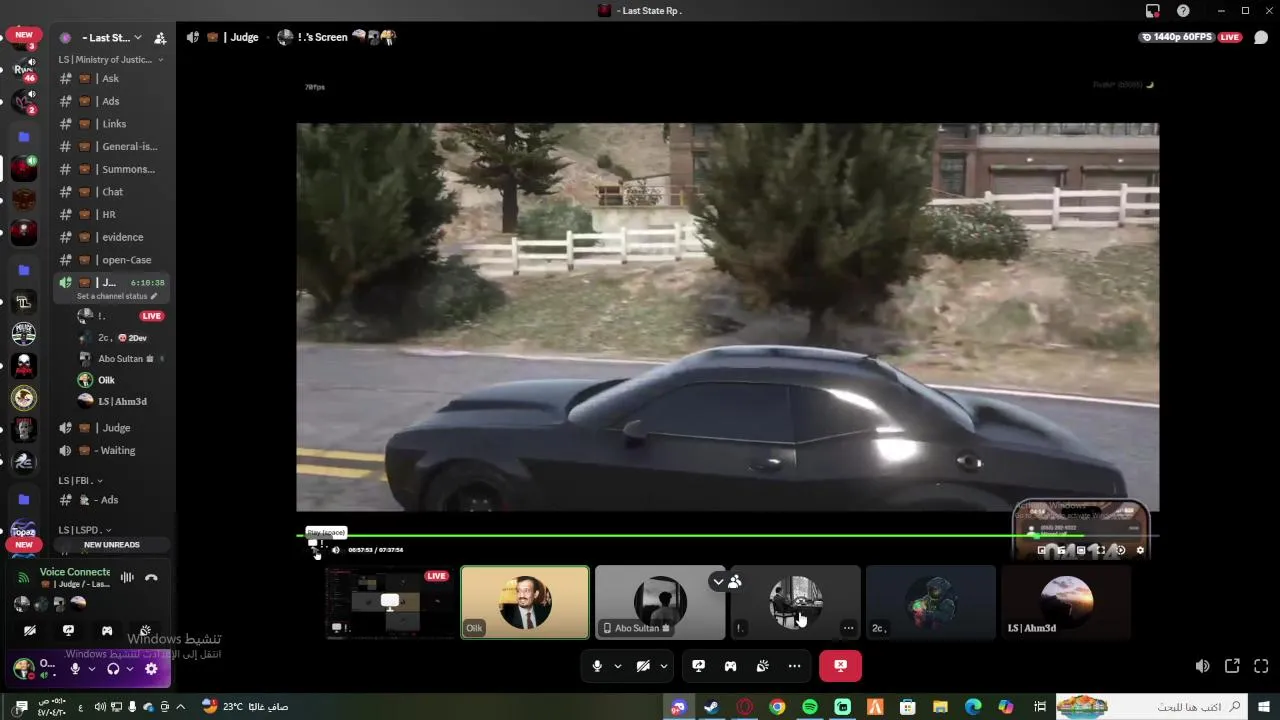Open settings gear inside the video player
The height and width of the screenshot is (720, 1280).
point(1140,550)
